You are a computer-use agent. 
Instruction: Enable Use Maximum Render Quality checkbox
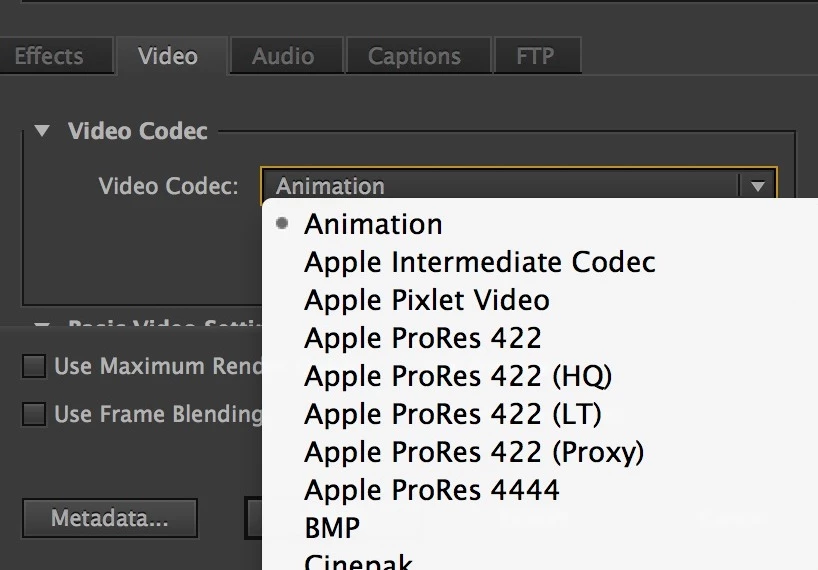(x=35, y=367)
